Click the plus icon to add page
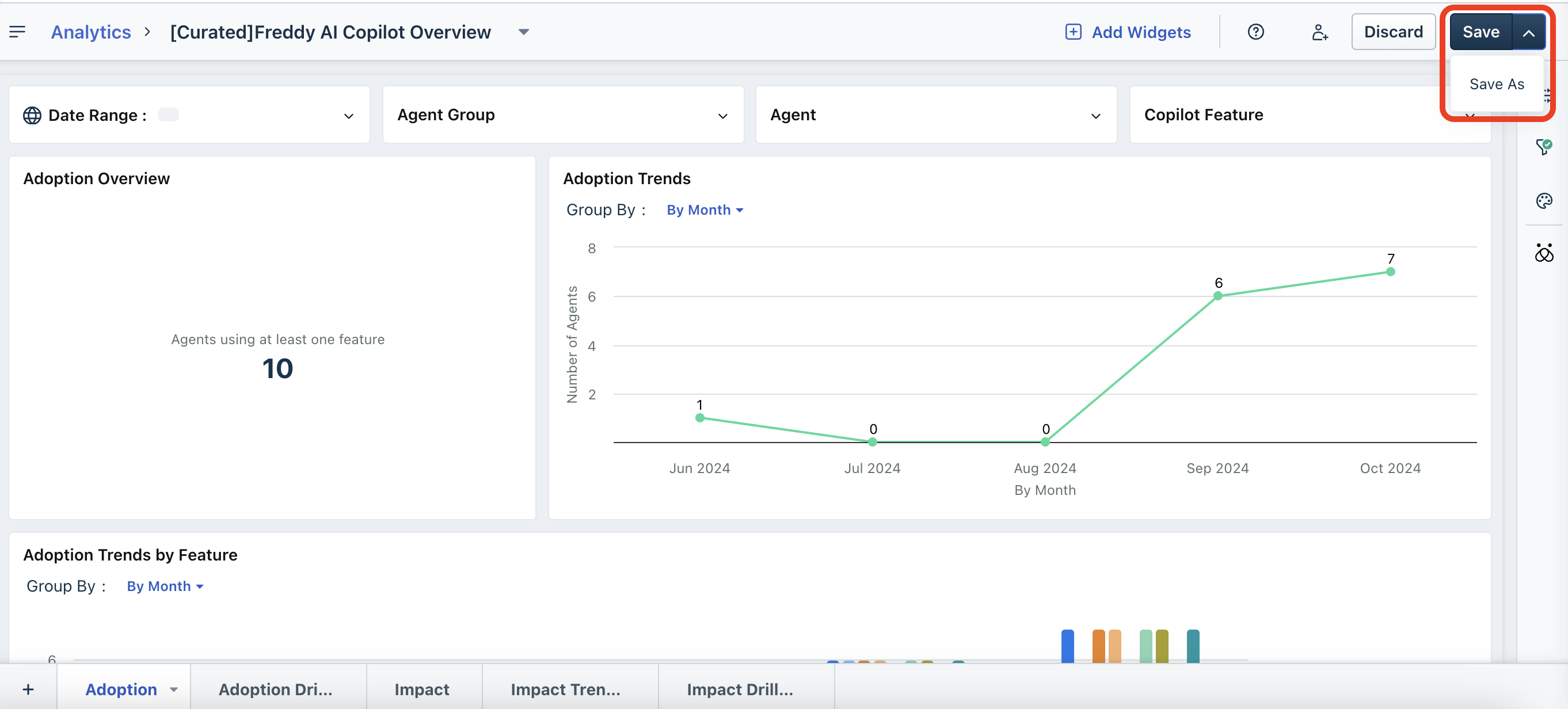 coord(28,689)
